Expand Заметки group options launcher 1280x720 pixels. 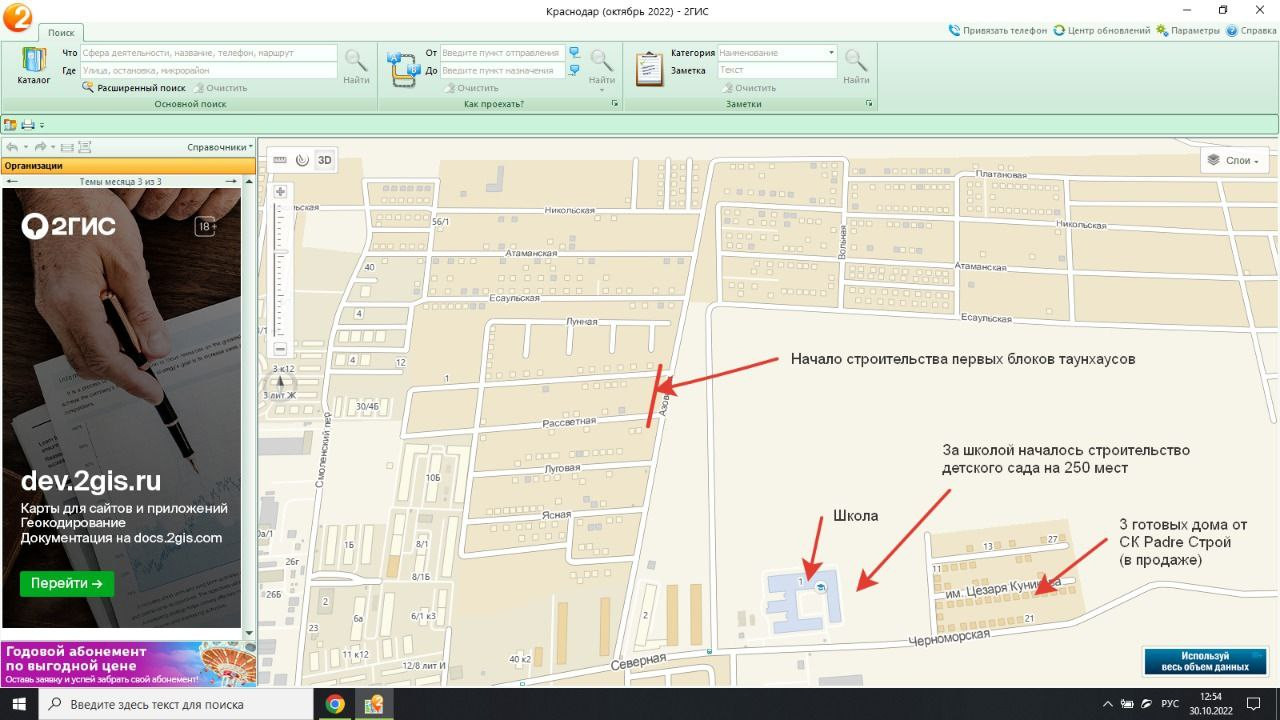869,104
